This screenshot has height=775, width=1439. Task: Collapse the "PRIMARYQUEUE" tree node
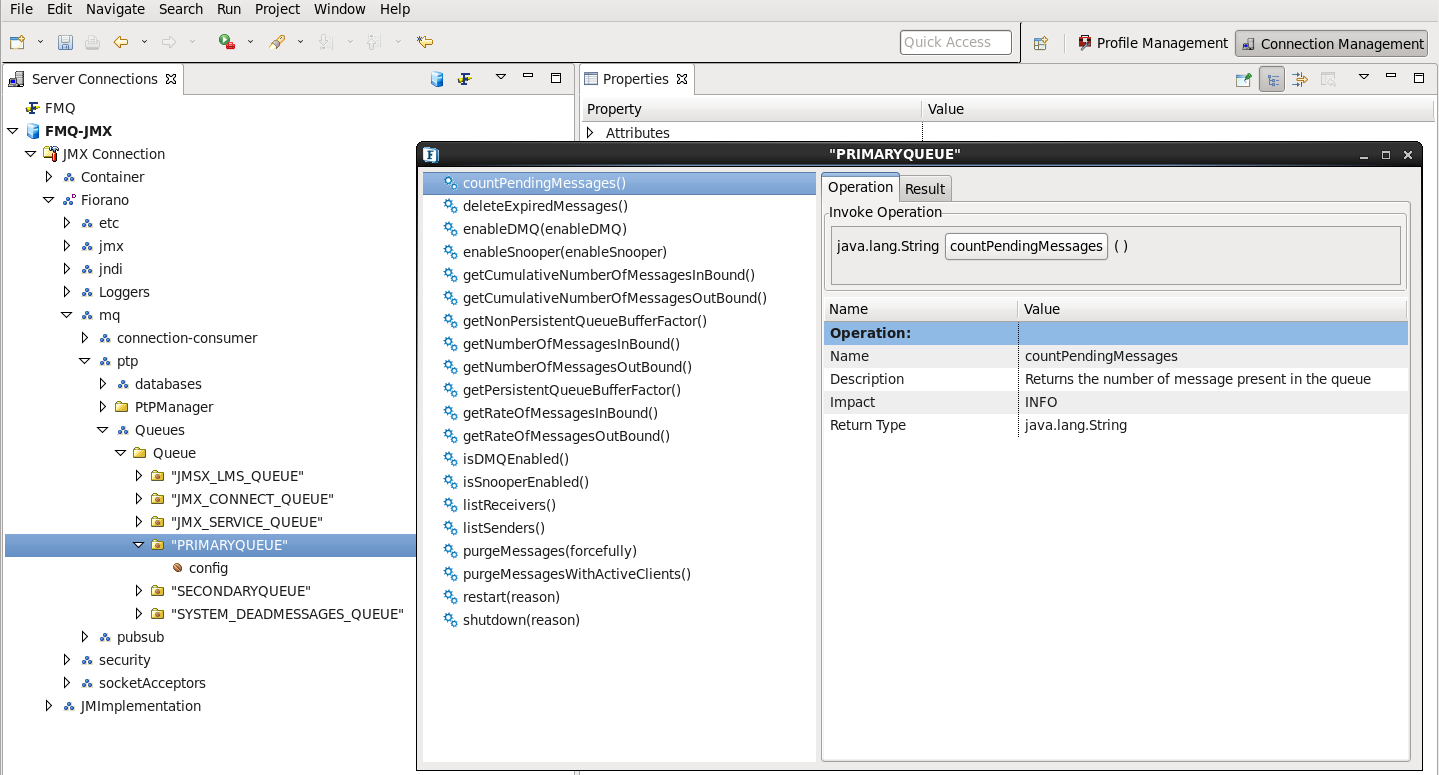coord(139,545)
